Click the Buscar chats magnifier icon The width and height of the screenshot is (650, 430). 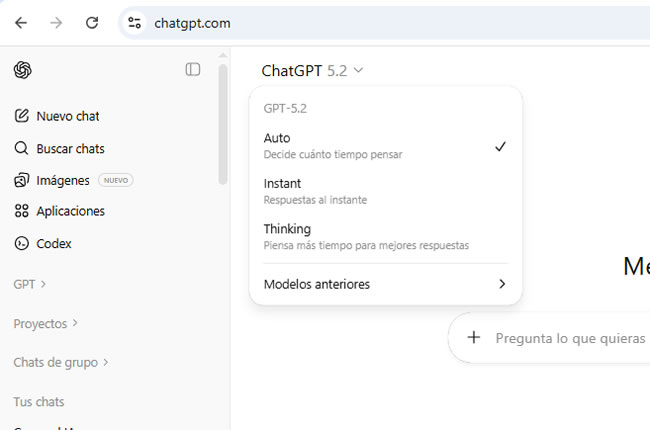(22, 149)
